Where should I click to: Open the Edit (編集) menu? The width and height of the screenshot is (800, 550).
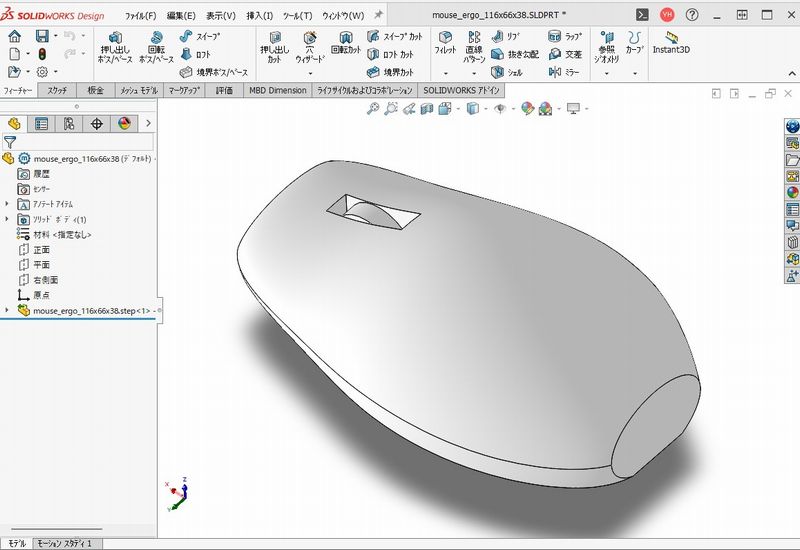tap(181, 16)
